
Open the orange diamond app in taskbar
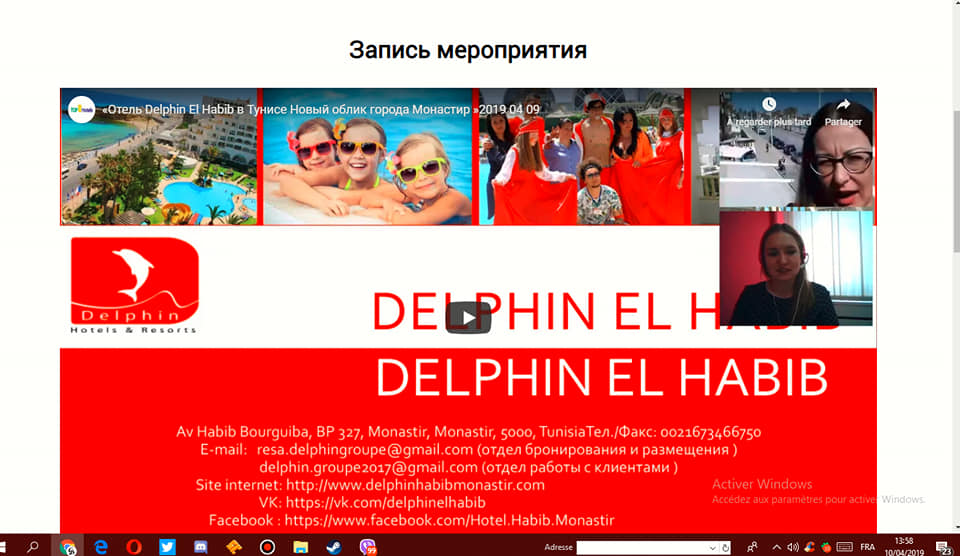(234, 547)
